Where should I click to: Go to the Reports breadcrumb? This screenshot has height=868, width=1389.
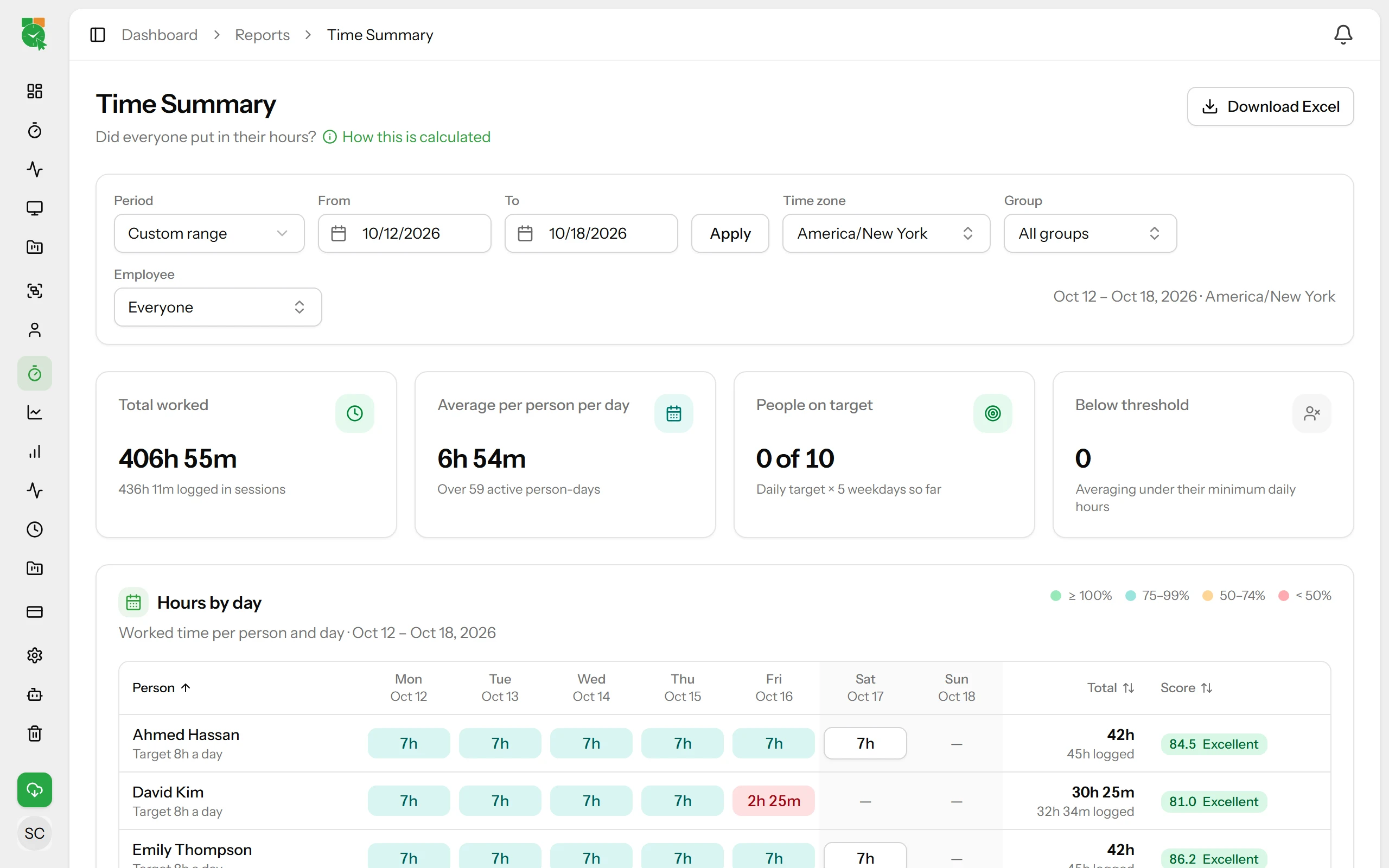pyautogui.click(x=262, y=35)
